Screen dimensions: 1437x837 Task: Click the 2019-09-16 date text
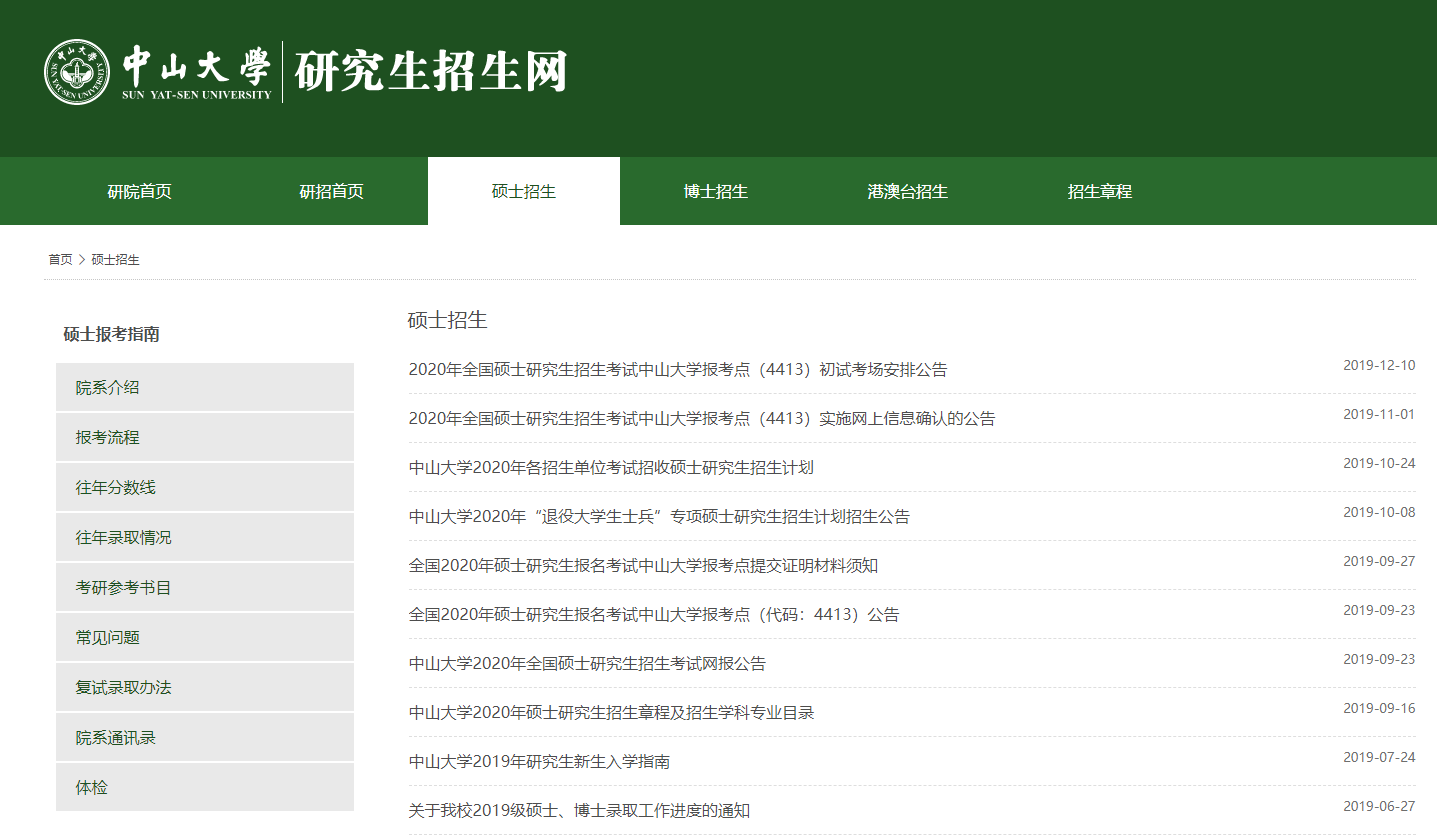pyautogui.click(x=1379, y=708)
